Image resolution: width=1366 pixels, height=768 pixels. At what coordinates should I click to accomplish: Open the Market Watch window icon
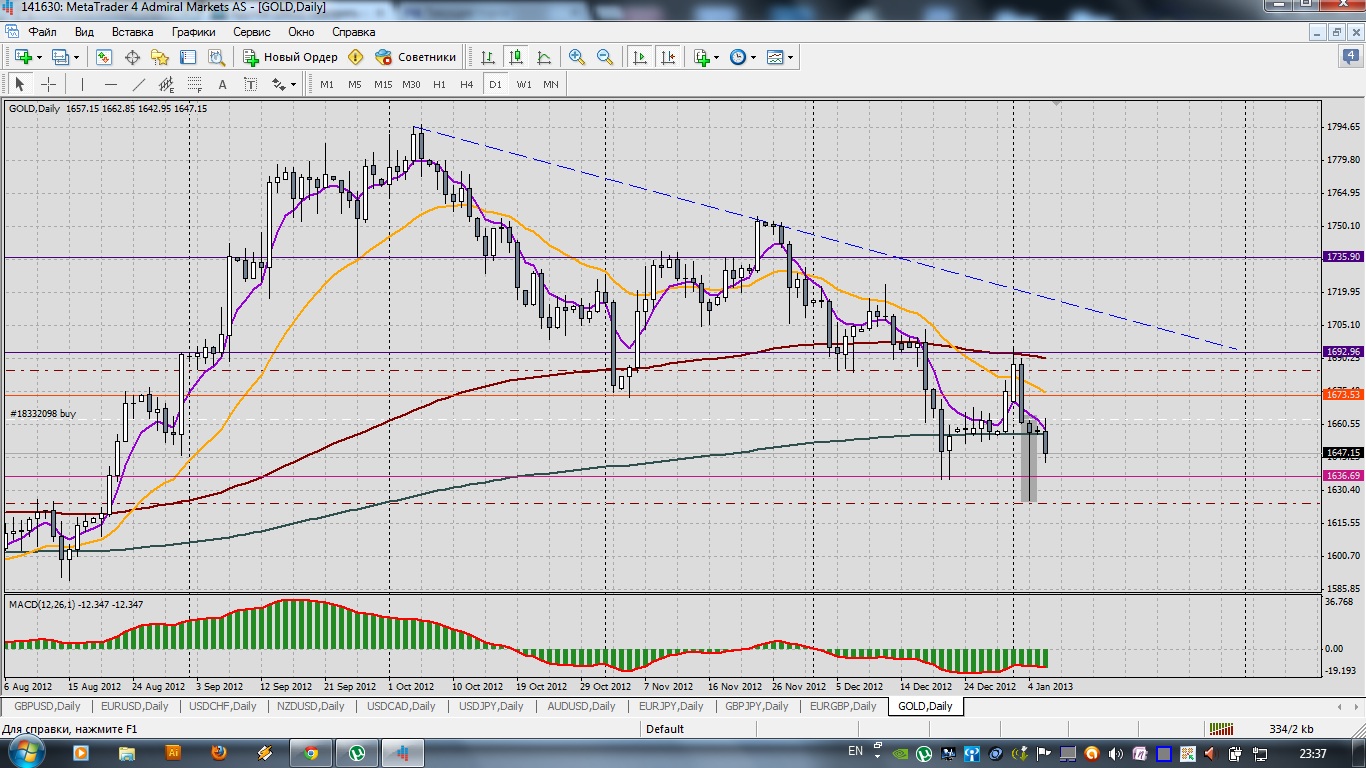[104, 57]
